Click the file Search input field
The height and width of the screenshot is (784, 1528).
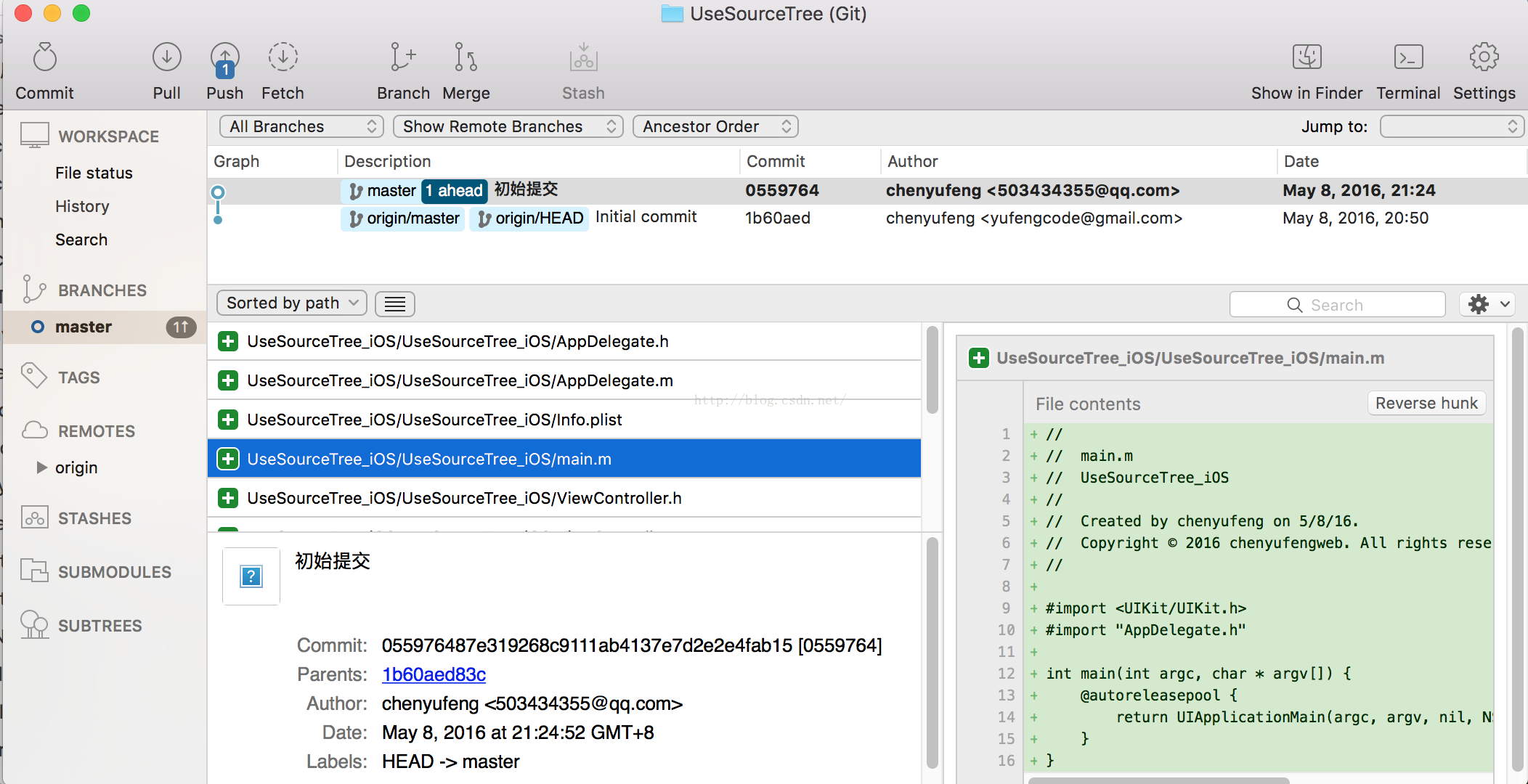point(1337,305)
